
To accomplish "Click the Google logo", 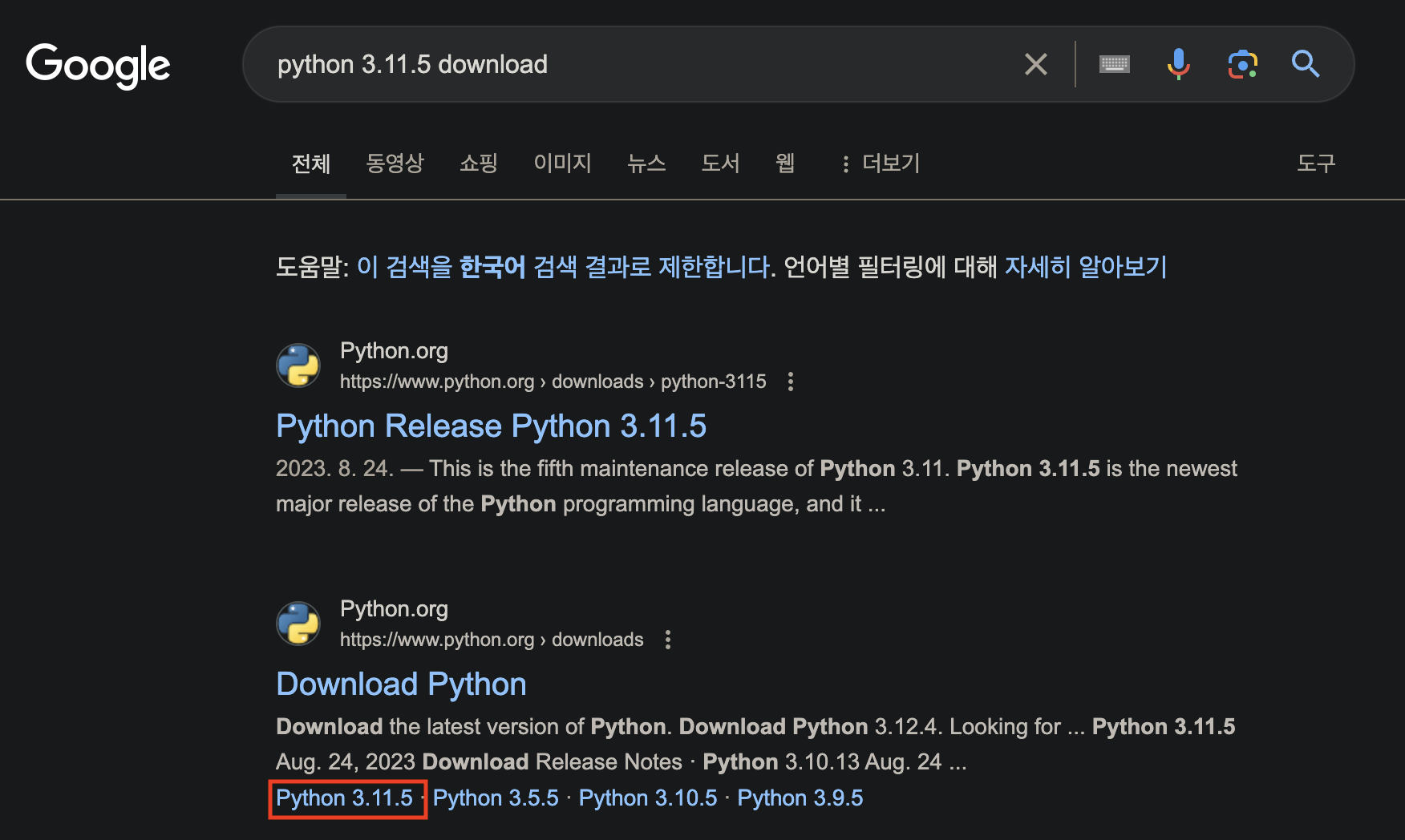I will pyautogui.click(x=98, y=65).
